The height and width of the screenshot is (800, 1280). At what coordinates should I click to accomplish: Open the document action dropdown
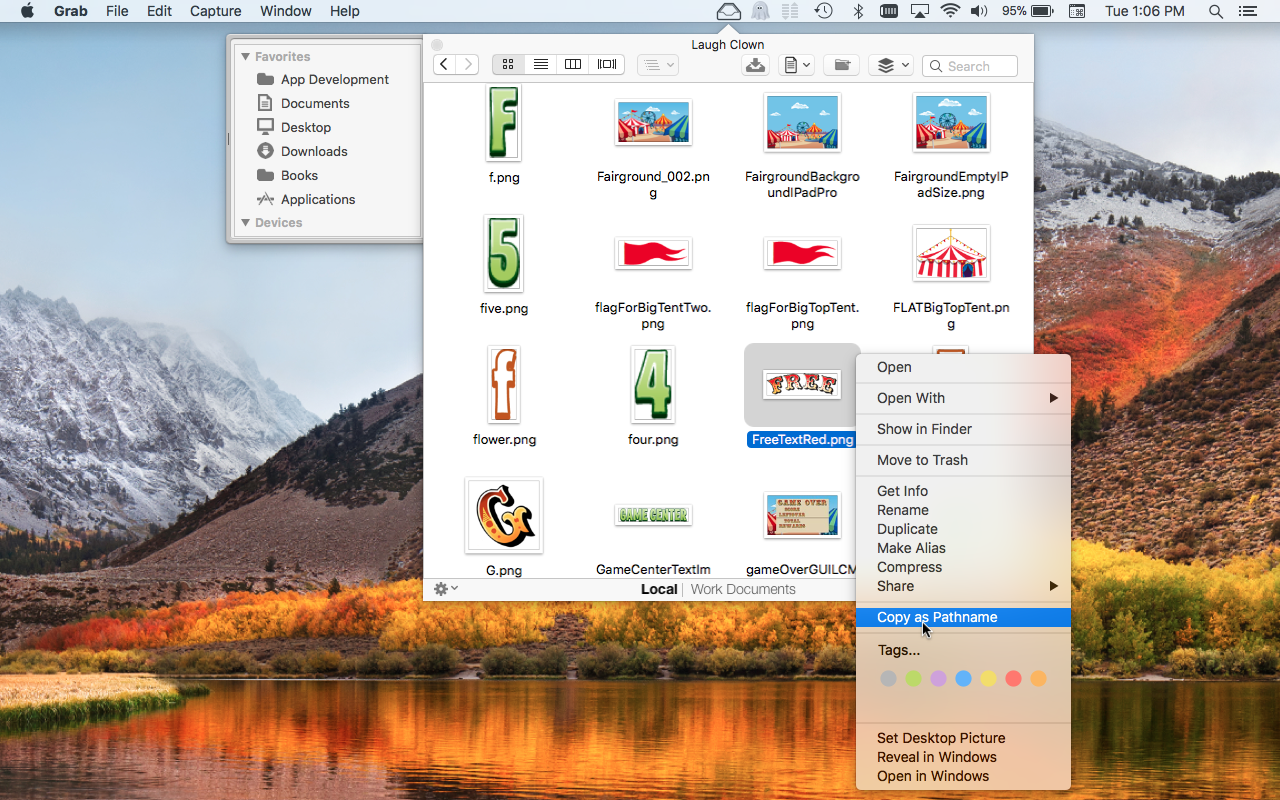797,65
